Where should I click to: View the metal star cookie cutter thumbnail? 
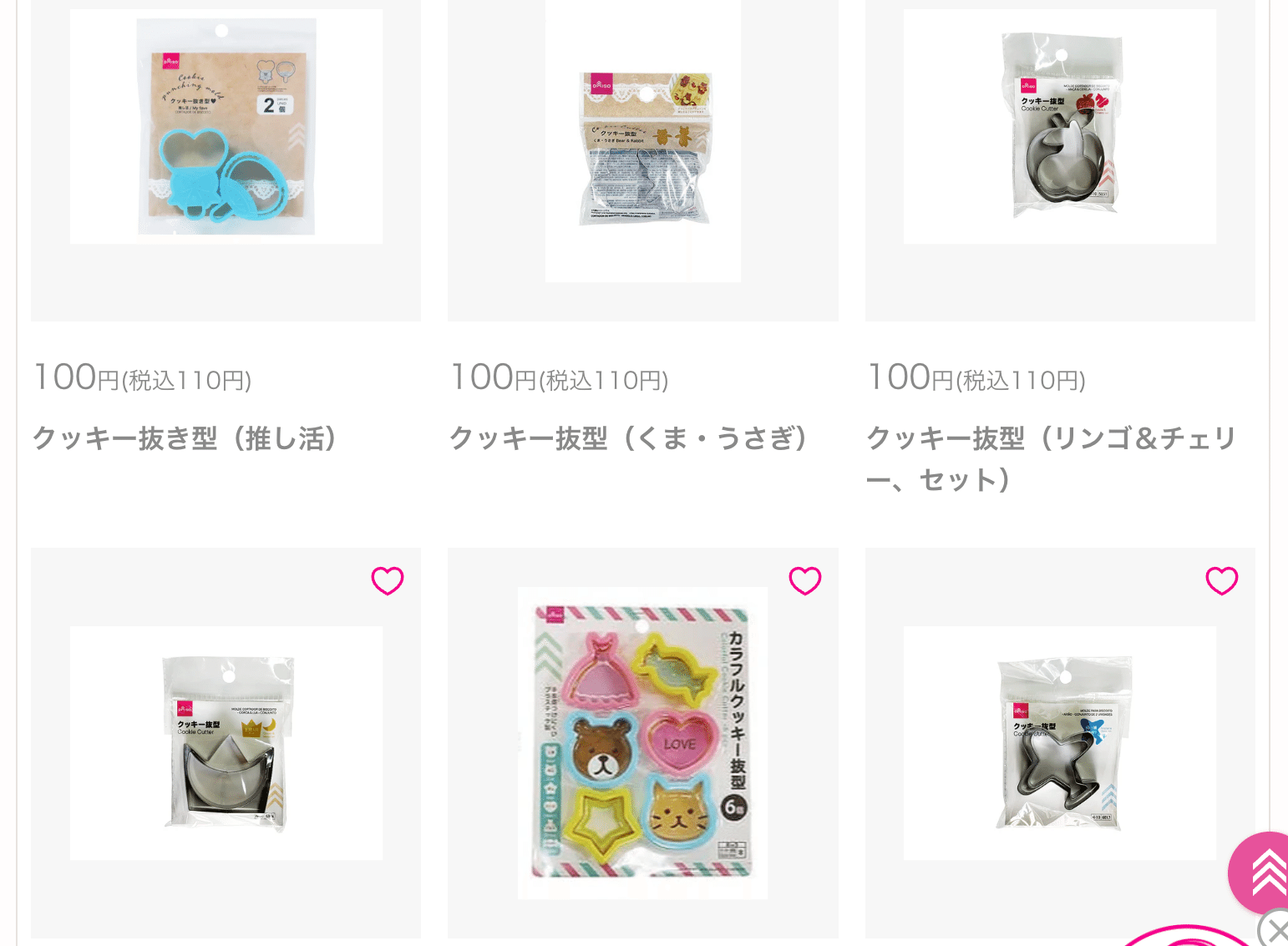pyautogui.click(x=1060, y=743)
